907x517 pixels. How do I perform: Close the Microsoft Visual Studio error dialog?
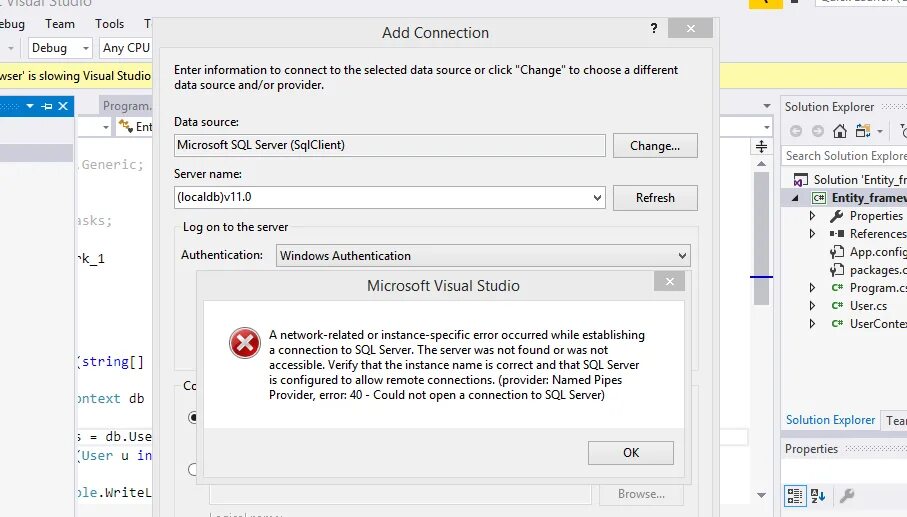point(669,282)
